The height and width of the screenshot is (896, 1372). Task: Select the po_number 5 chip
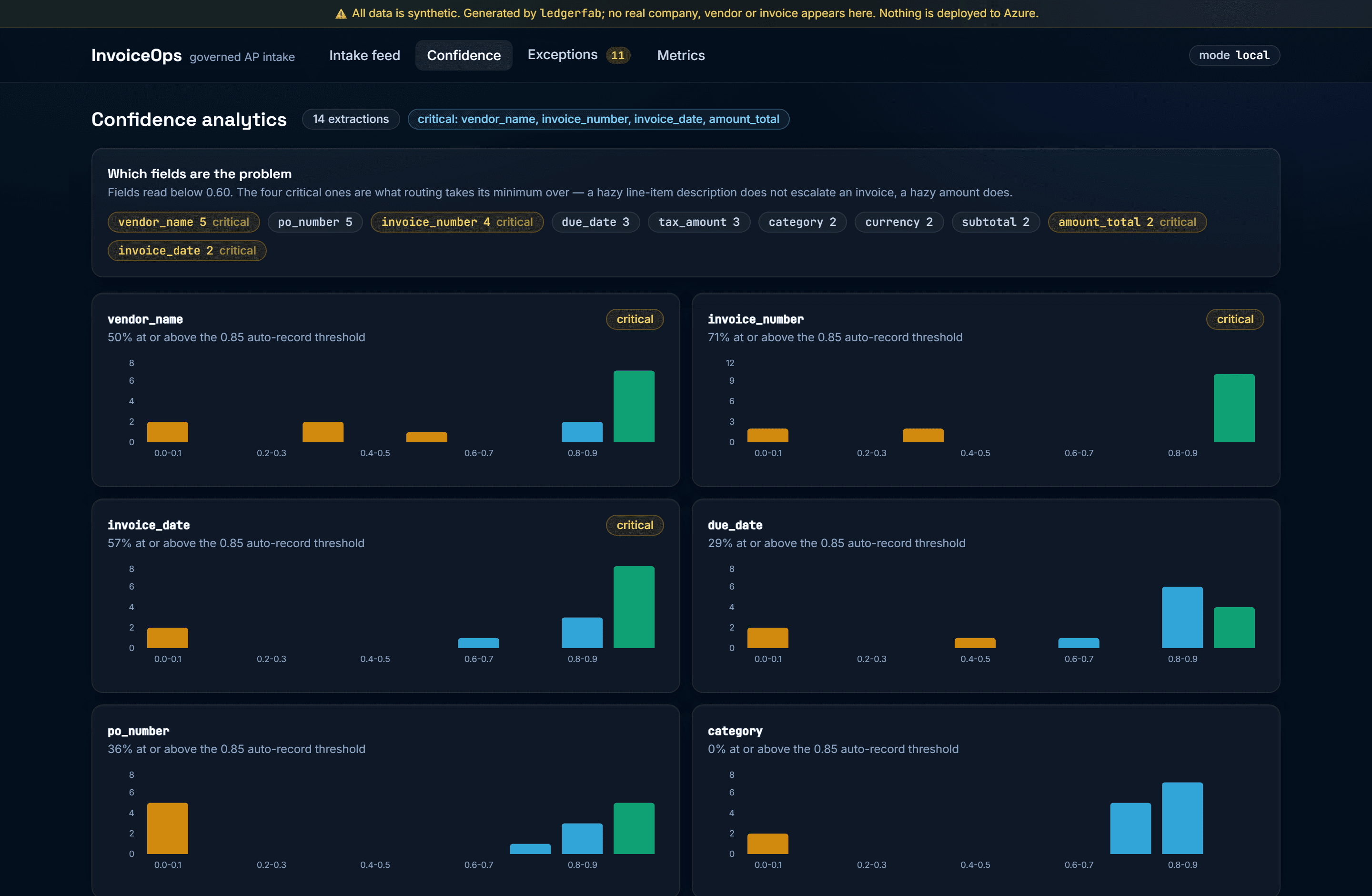pos(315,222)
